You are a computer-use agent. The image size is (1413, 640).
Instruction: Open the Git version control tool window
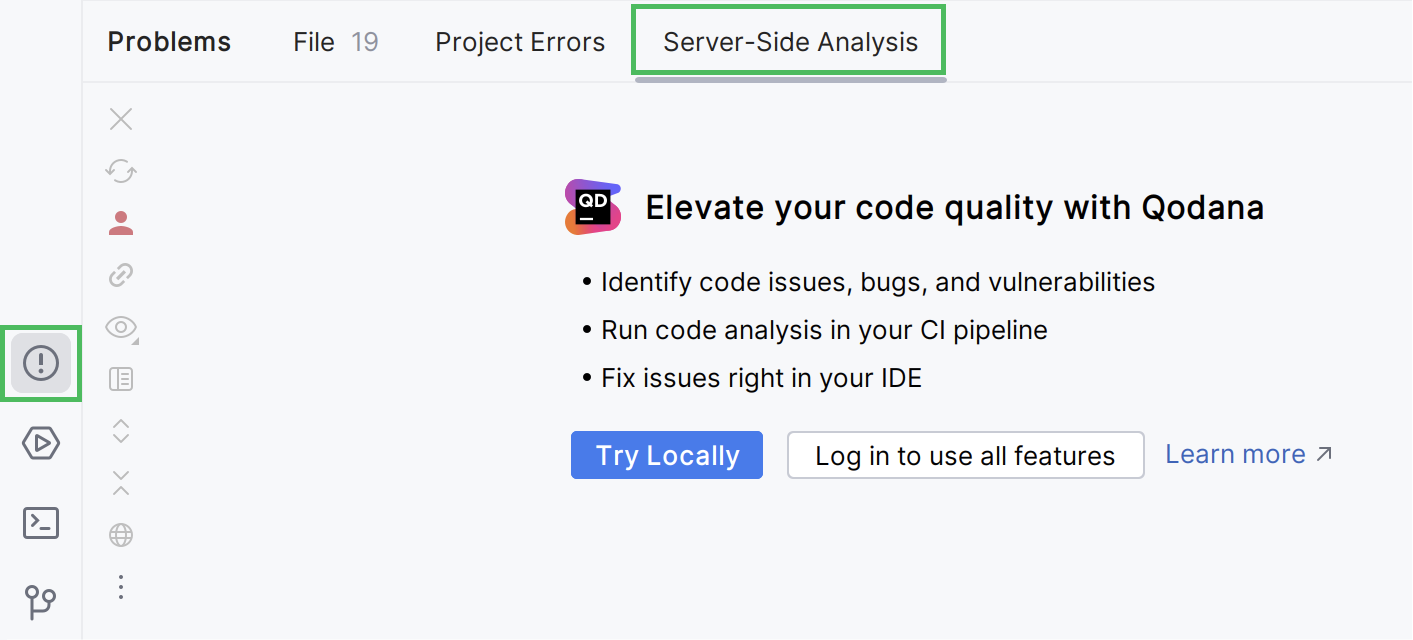tap(41, 602)
